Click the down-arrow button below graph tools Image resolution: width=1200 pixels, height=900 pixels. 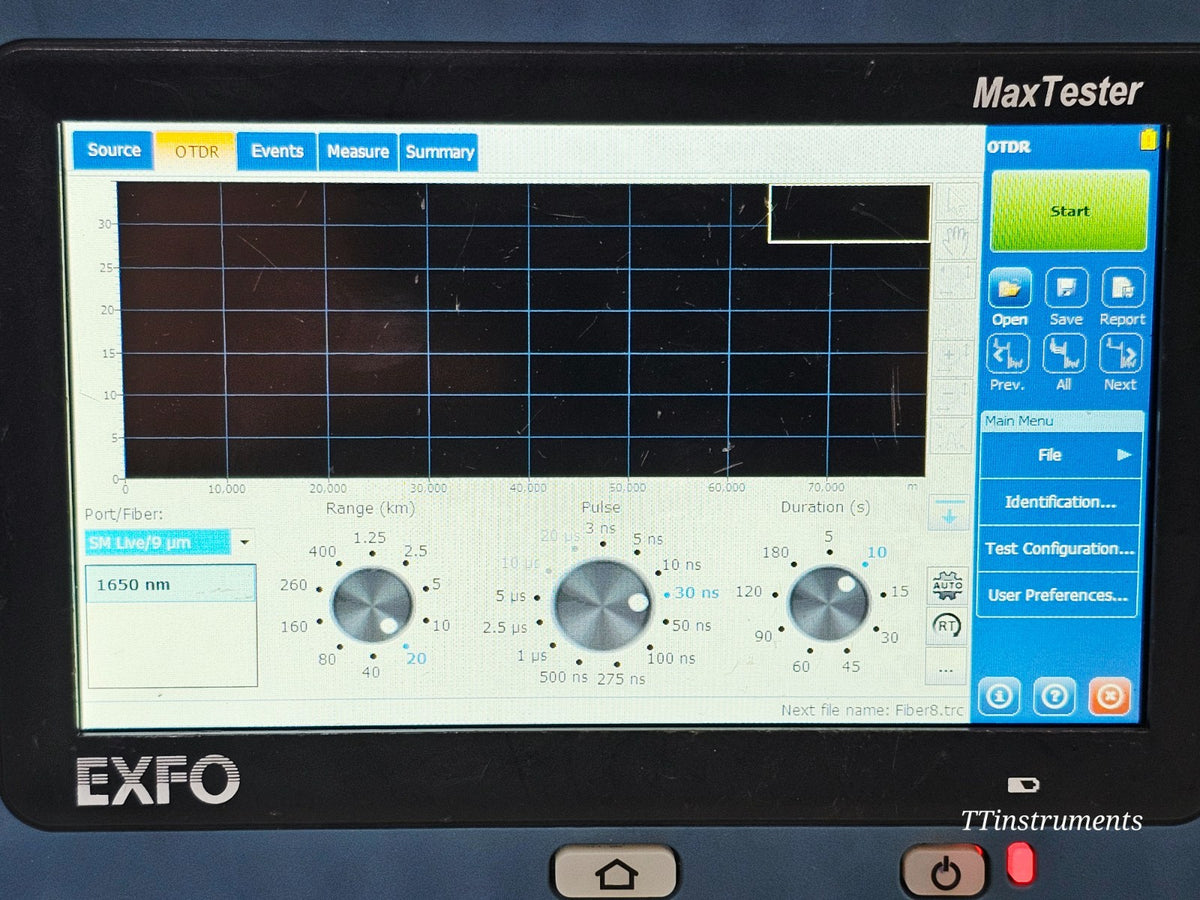(x=948, y=513)
